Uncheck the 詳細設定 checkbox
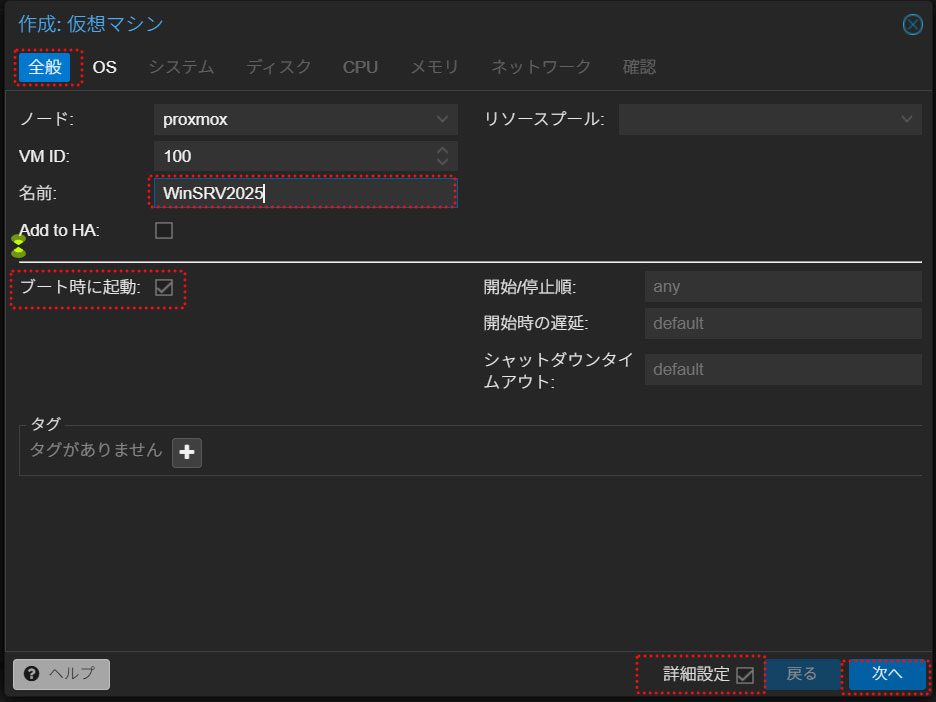The width and height of the screenshot is (936, 702). click(744, 675)
